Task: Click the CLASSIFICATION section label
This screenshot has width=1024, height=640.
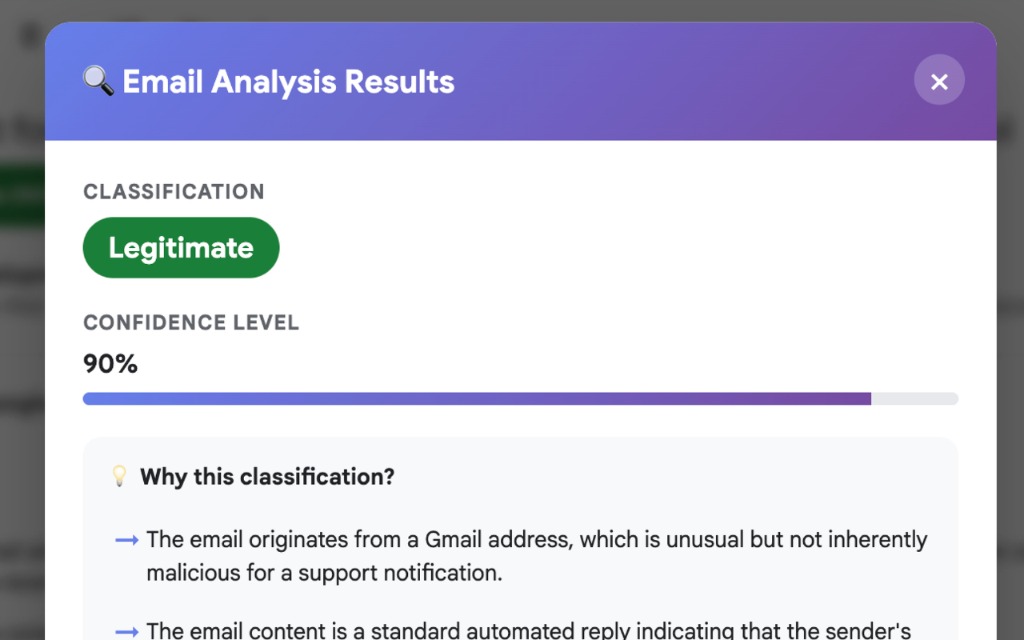Action: point(174,192)
